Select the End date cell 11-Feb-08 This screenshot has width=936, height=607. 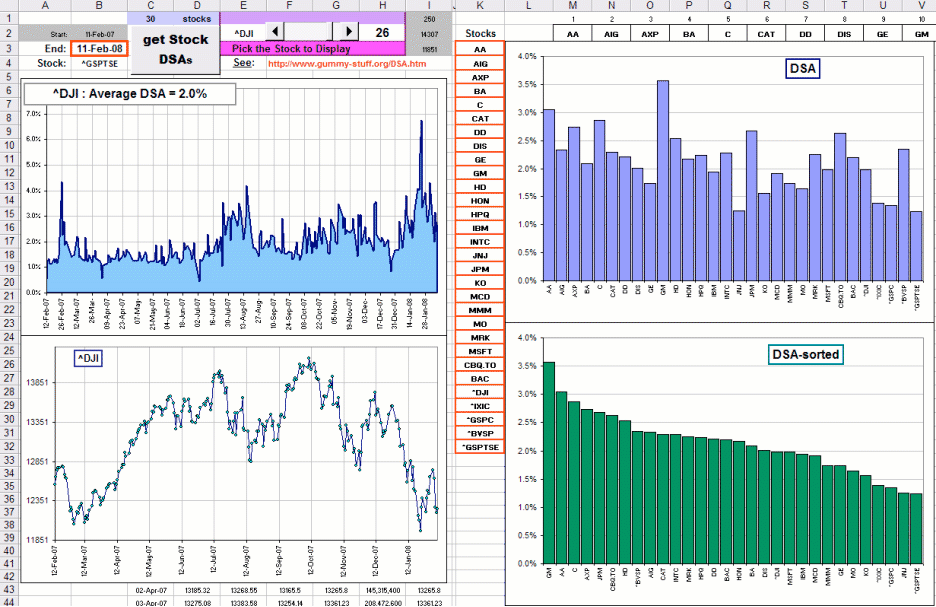coord(99,48)
